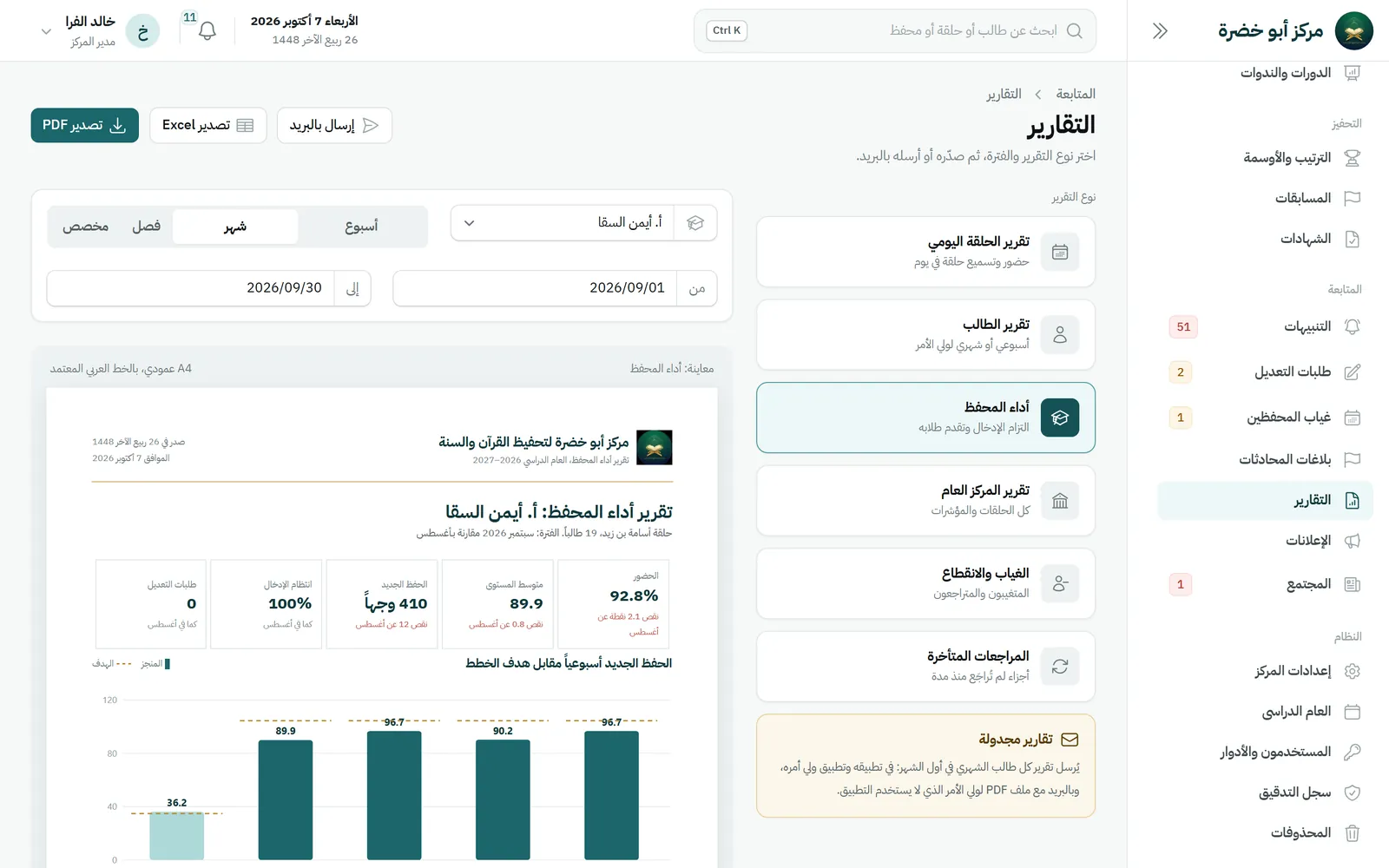This screenshot has height=868, width=1389.
Task: Expand the user menu chevron beside خالد الفرا
Action: (46, 31)
